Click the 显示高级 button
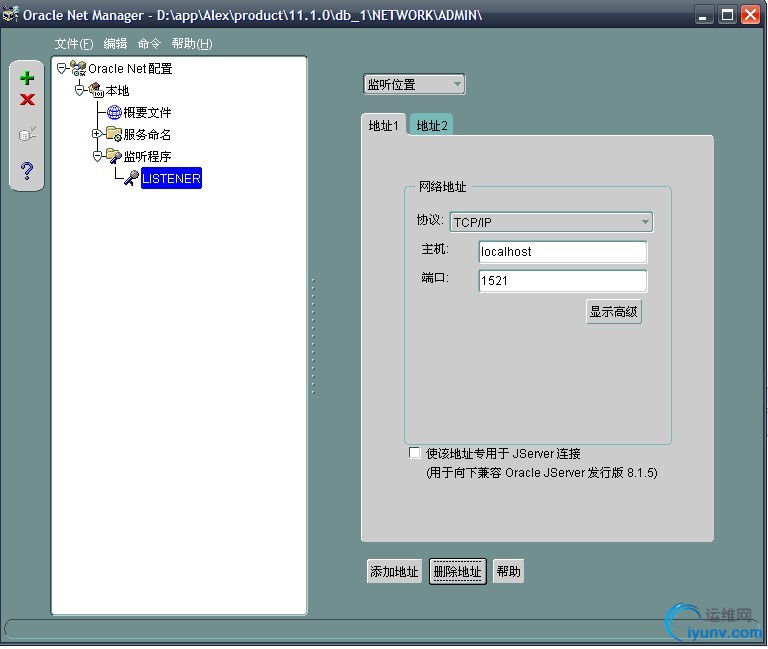This screenshot has height=649, width=768. 614,312
